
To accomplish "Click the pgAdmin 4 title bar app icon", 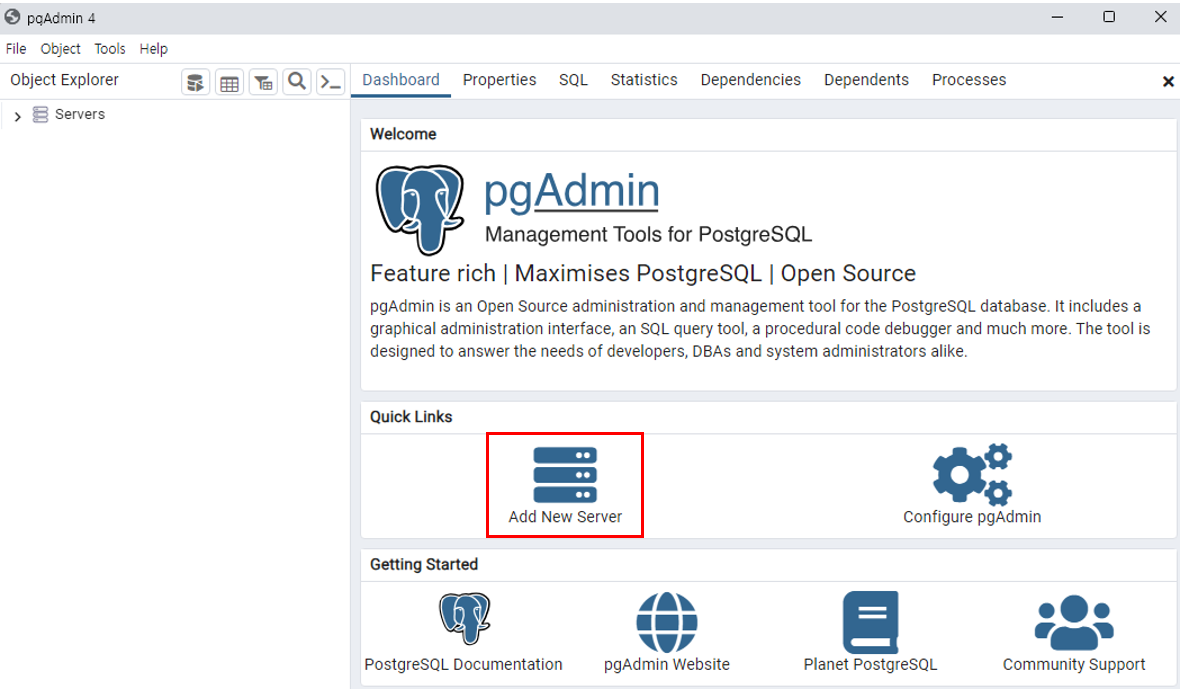I will click(x=12, y=17).
